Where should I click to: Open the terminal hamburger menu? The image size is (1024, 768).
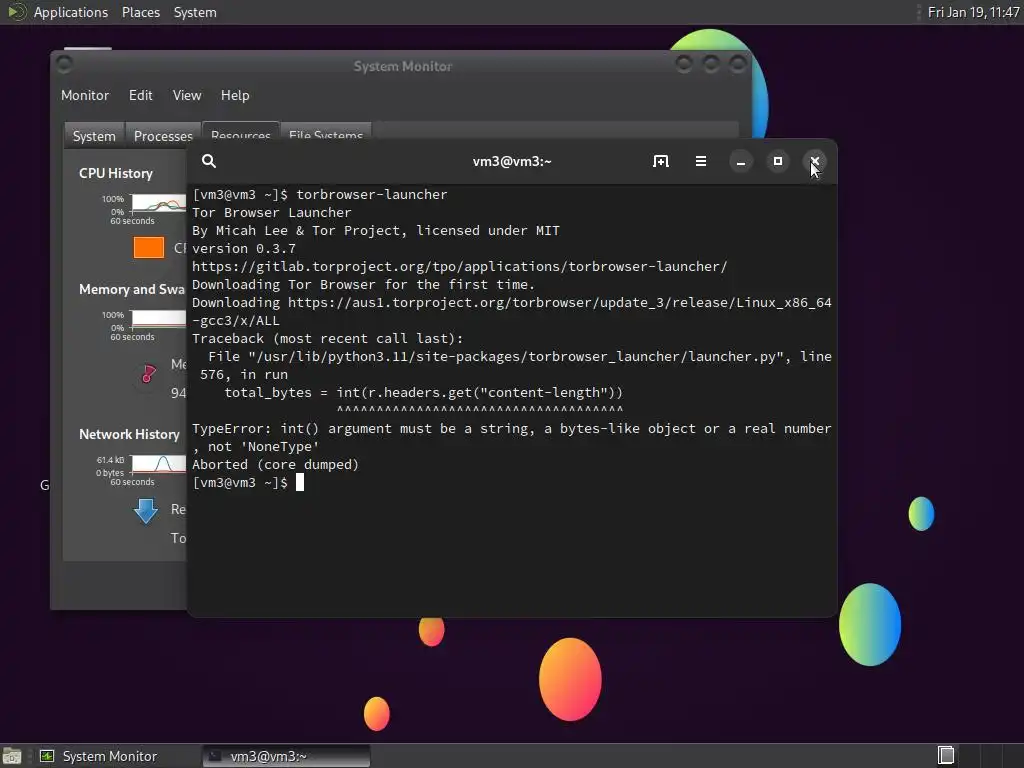coord(701,161)
